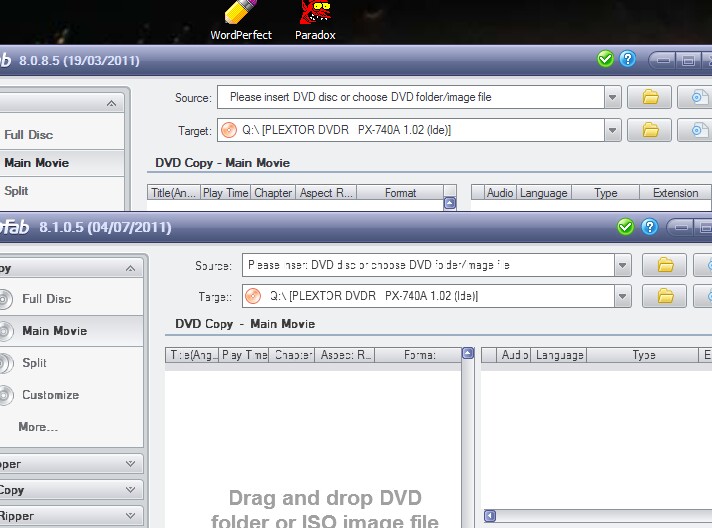This screenshot has height=528, width=712.
Task: Click Title(Ang.. column header in 8.1.0.5
Action: pyautogui.click(x=192, y=355)
